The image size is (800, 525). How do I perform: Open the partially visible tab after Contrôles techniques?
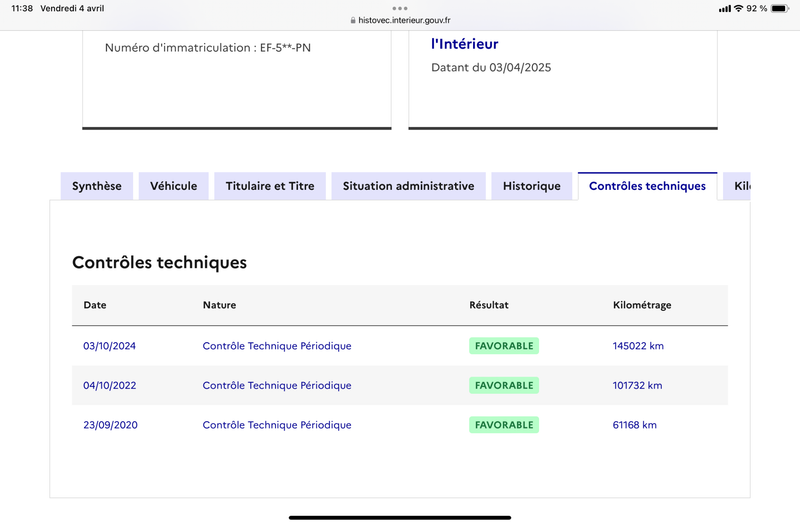pyautogui.click(x=740, y=186)
